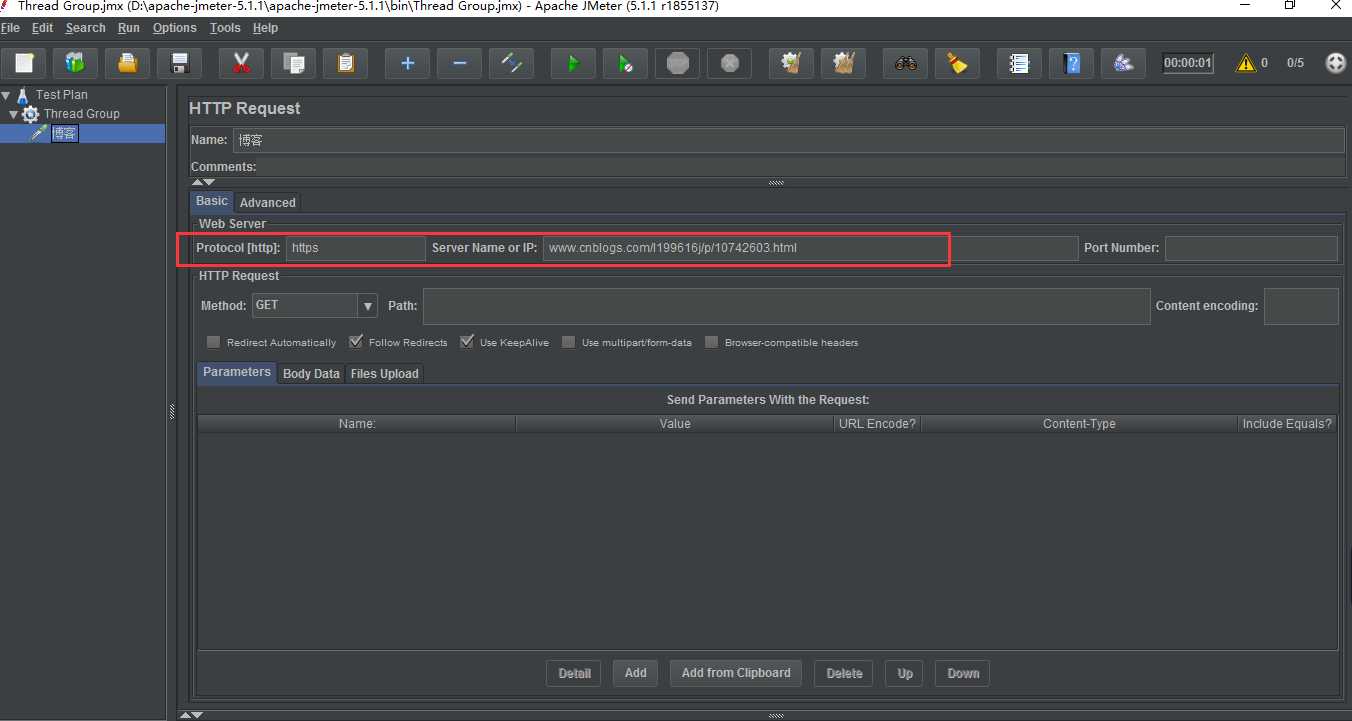The width and height of the screenshot is (1352, 721).
Task: Open the Method GET dropdown
Action: pos(368,306)
